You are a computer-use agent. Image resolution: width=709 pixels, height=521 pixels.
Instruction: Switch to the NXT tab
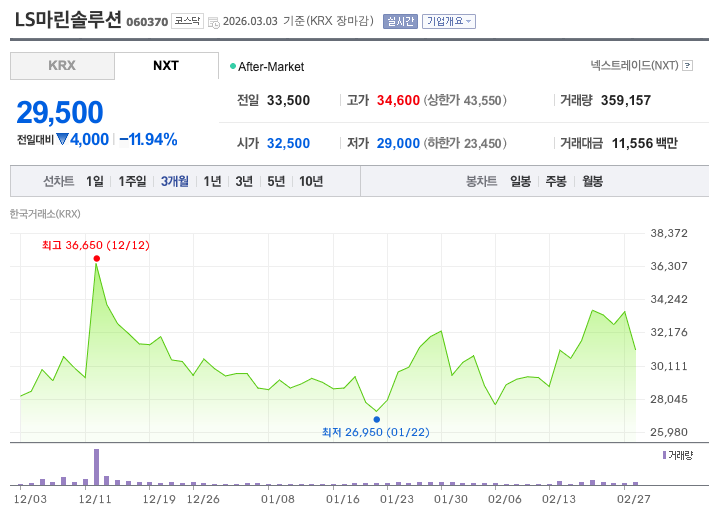166,66
